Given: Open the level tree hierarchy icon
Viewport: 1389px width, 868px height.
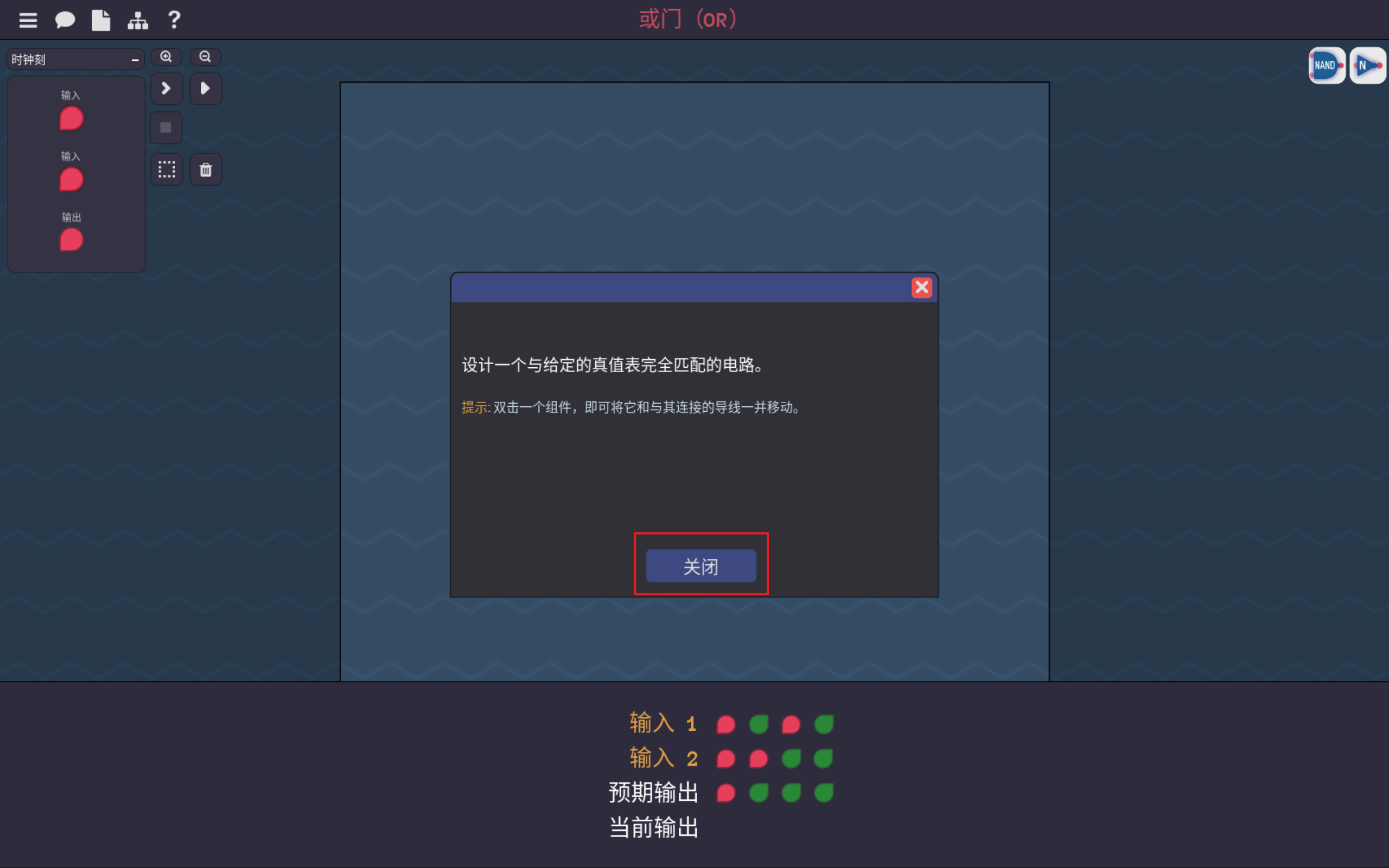Looking at the screenshot, I should tap(138, 21).
